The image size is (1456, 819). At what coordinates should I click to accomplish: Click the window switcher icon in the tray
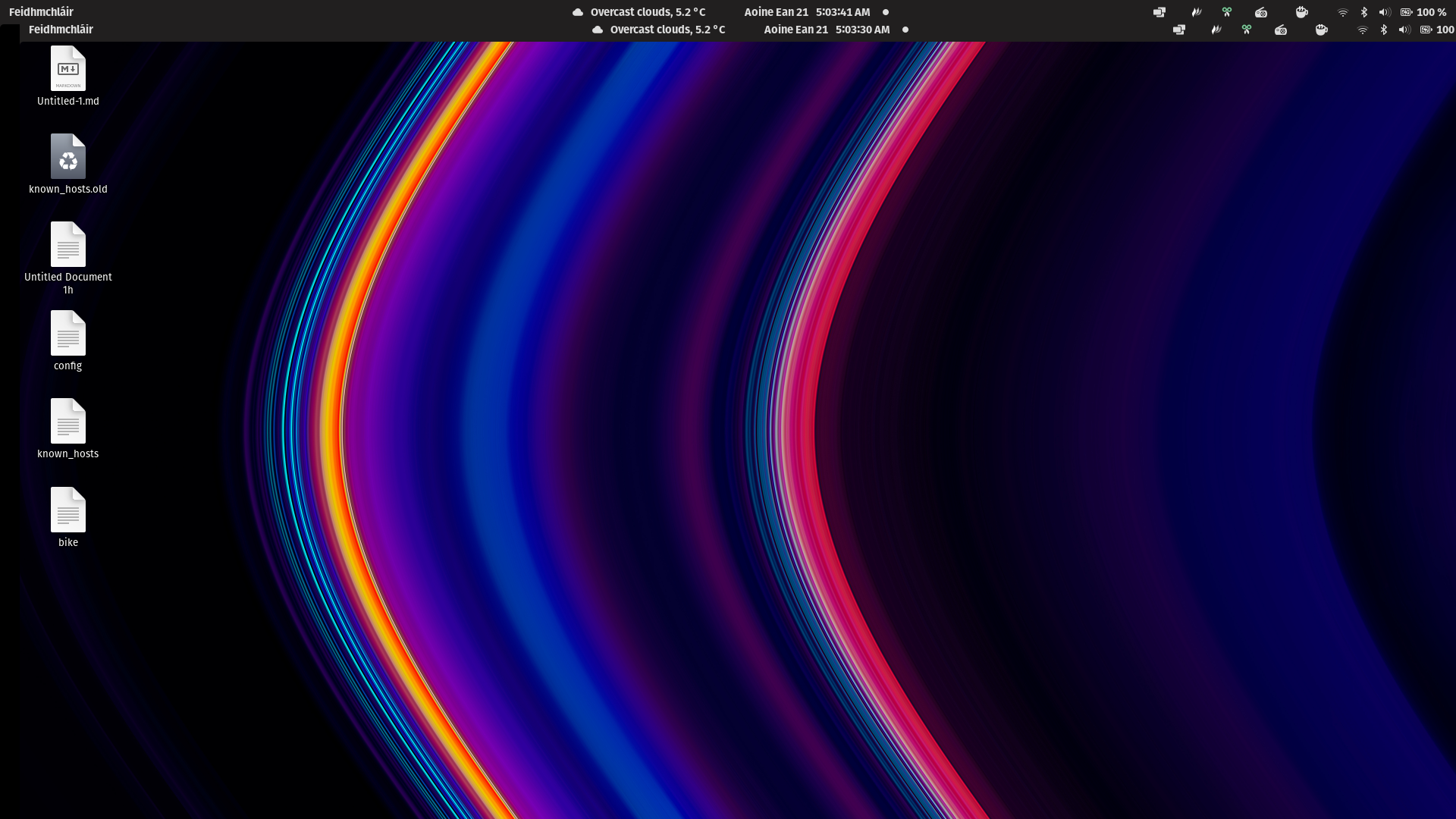(1159, 12)
